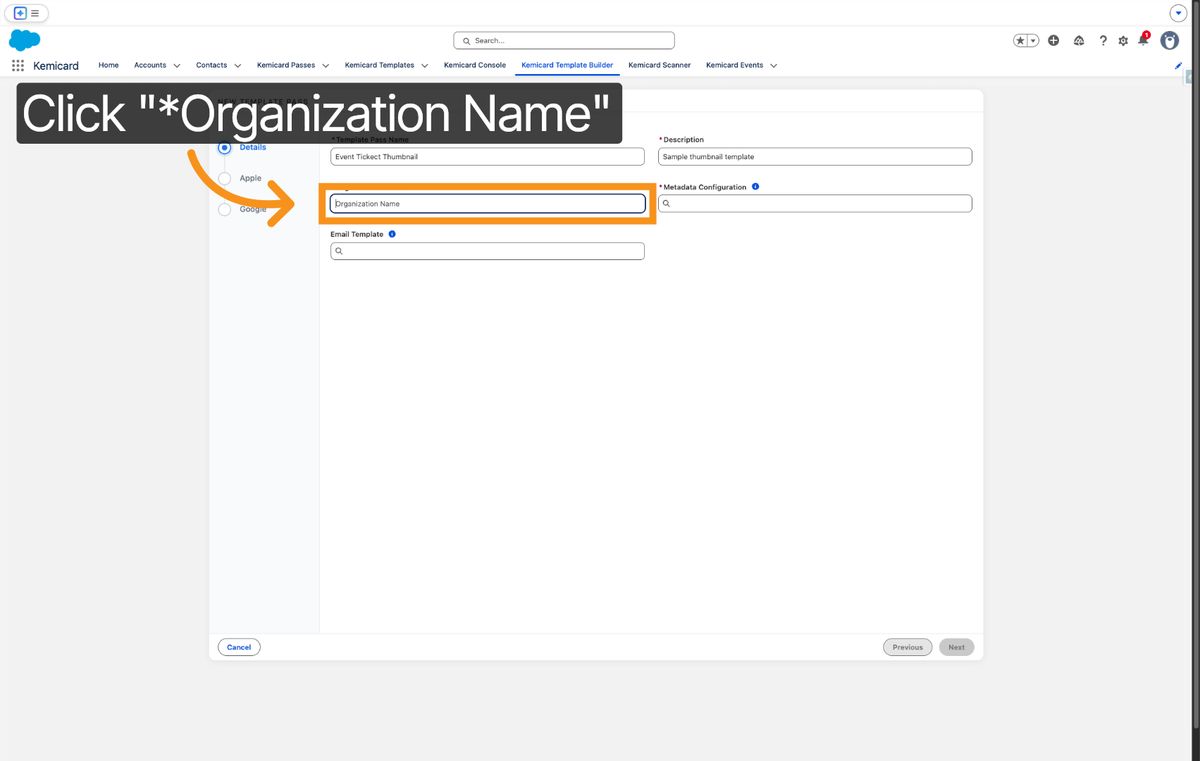This screenshot has width=1200, height=761.
Task: Open the Kemicard Events tab
Action: click(735, 65)
